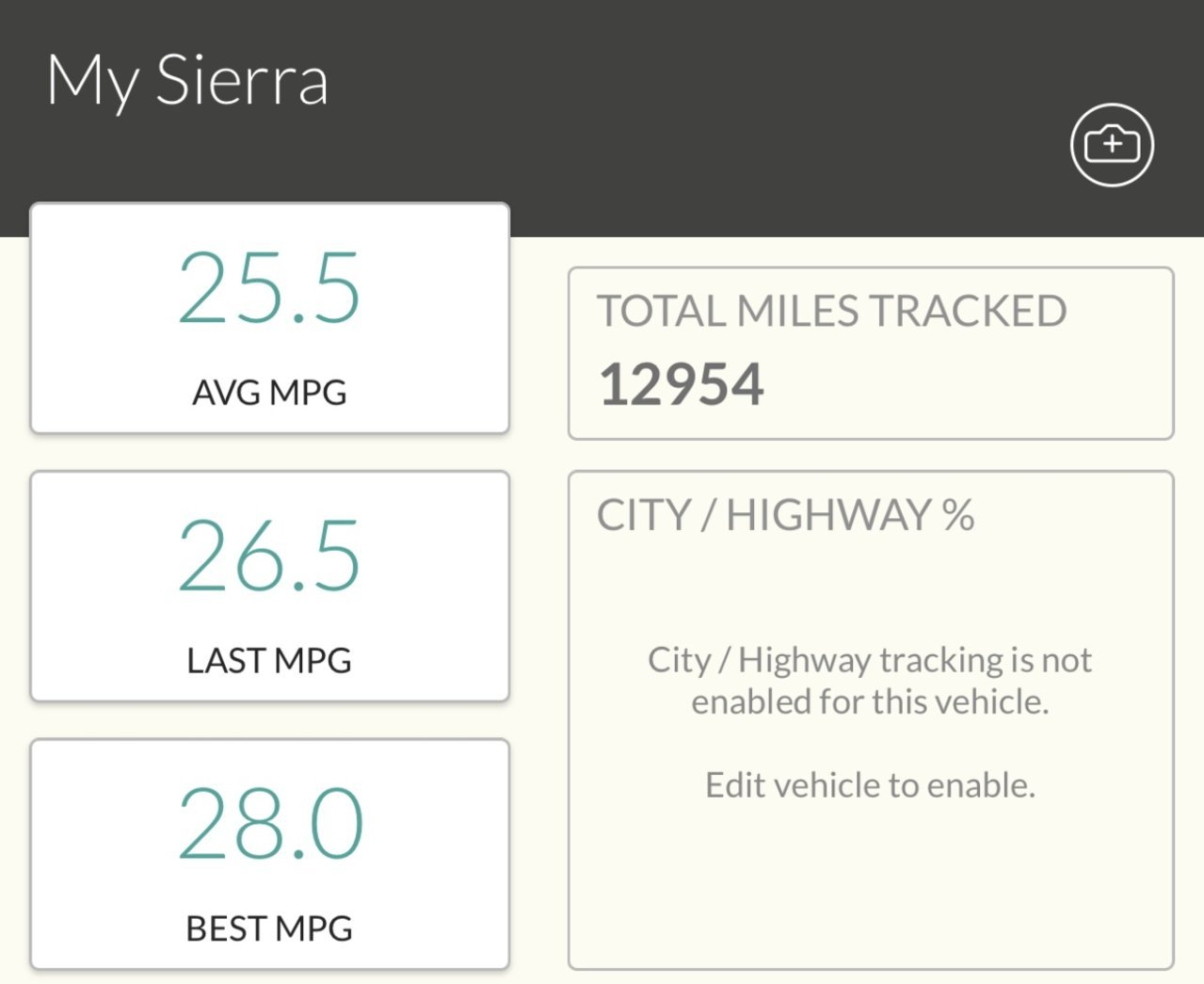
Task: Select the 25.5 average MPG value
Action: click(x=269, y=287)
